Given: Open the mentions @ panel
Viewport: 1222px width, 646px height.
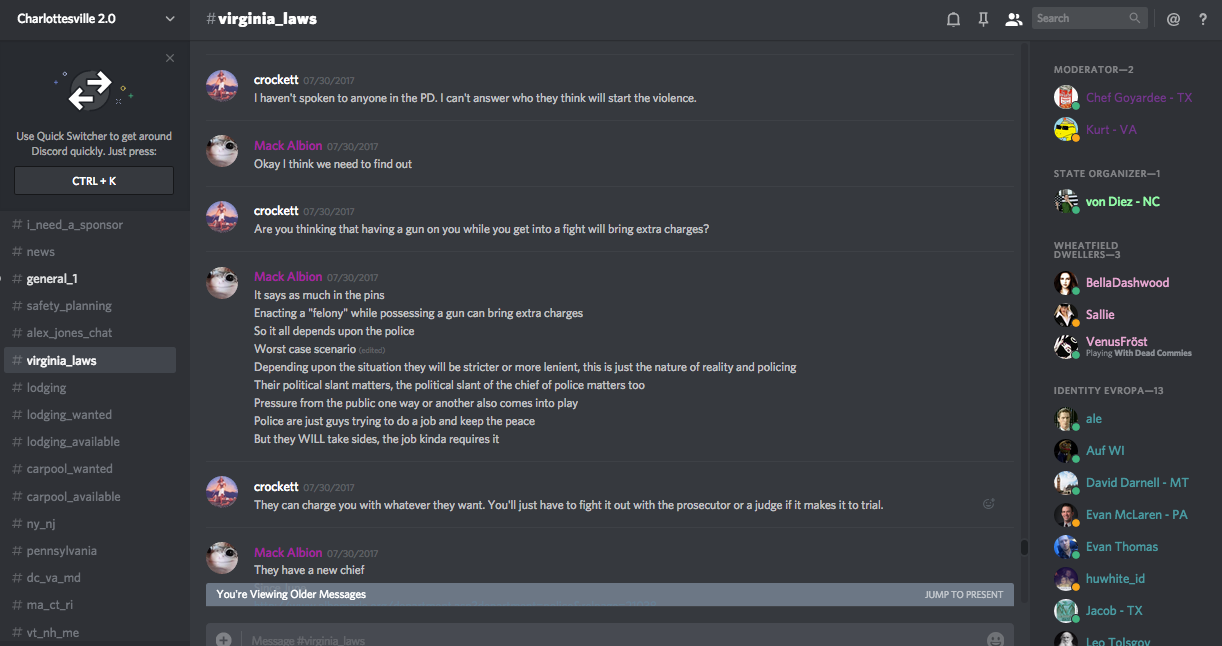Looking at the screenshot, I should 1173,19.
